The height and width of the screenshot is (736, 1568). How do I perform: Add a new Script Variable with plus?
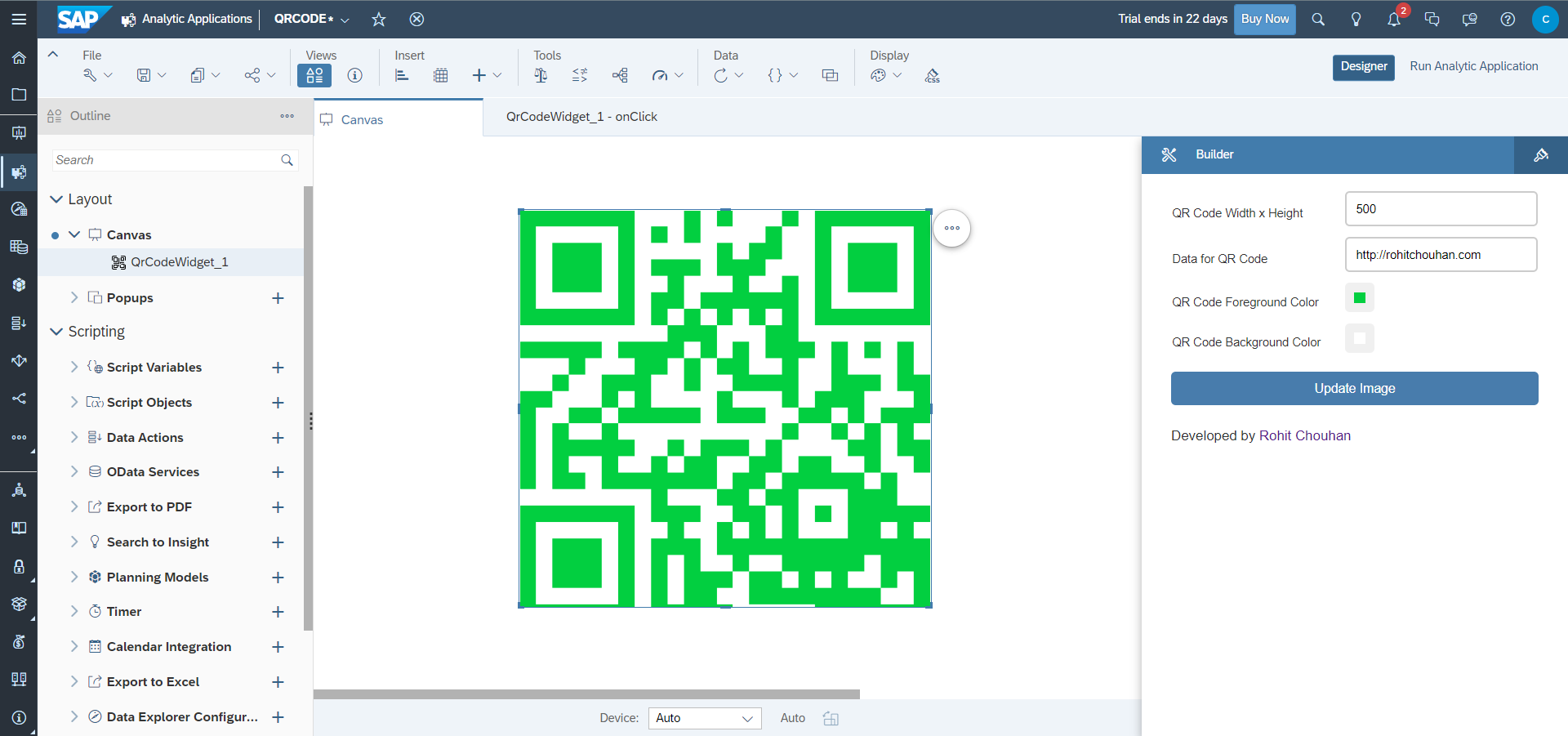[x=278, y=368]
